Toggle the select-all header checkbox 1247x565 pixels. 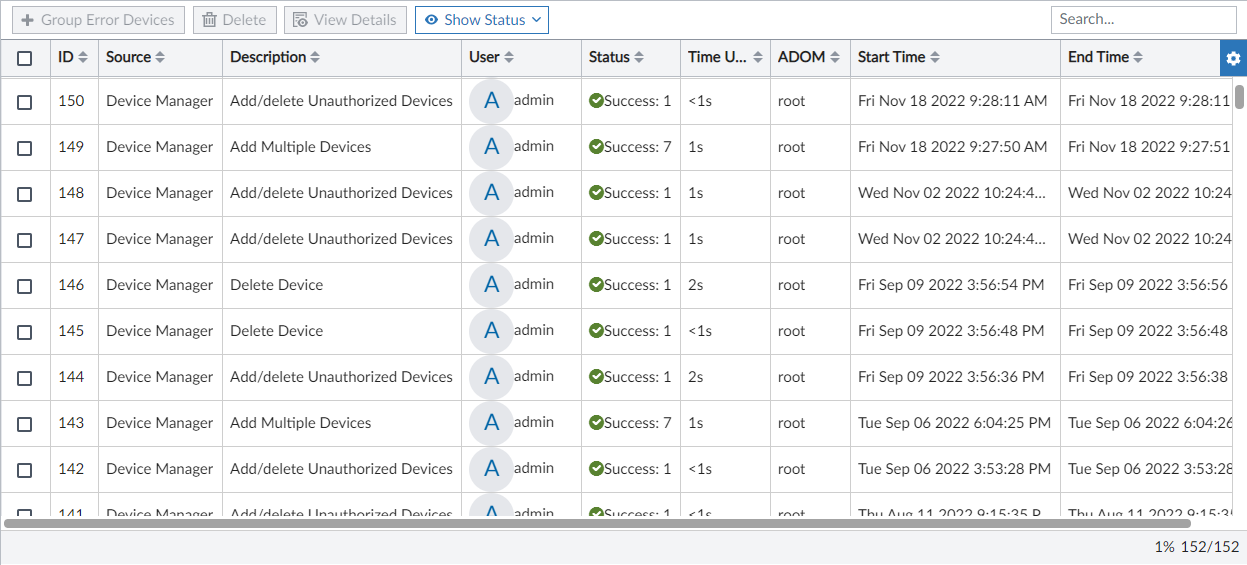coord(25,59)
